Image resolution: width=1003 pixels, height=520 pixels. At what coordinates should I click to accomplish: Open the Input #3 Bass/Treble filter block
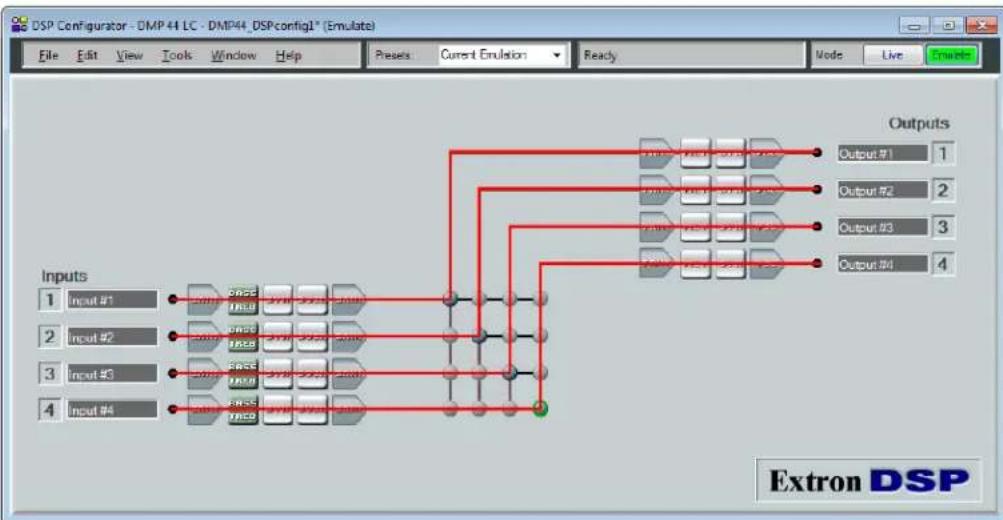coord(243,373)
